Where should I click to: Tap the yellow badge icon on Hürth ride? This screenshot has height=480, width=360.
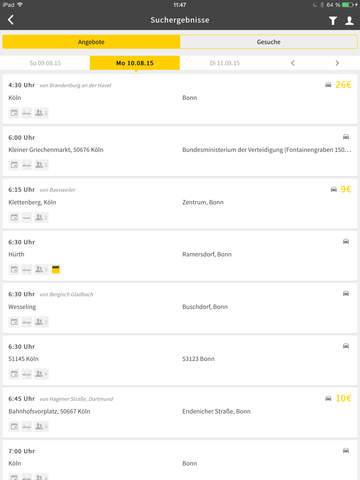tap(56, 269)
